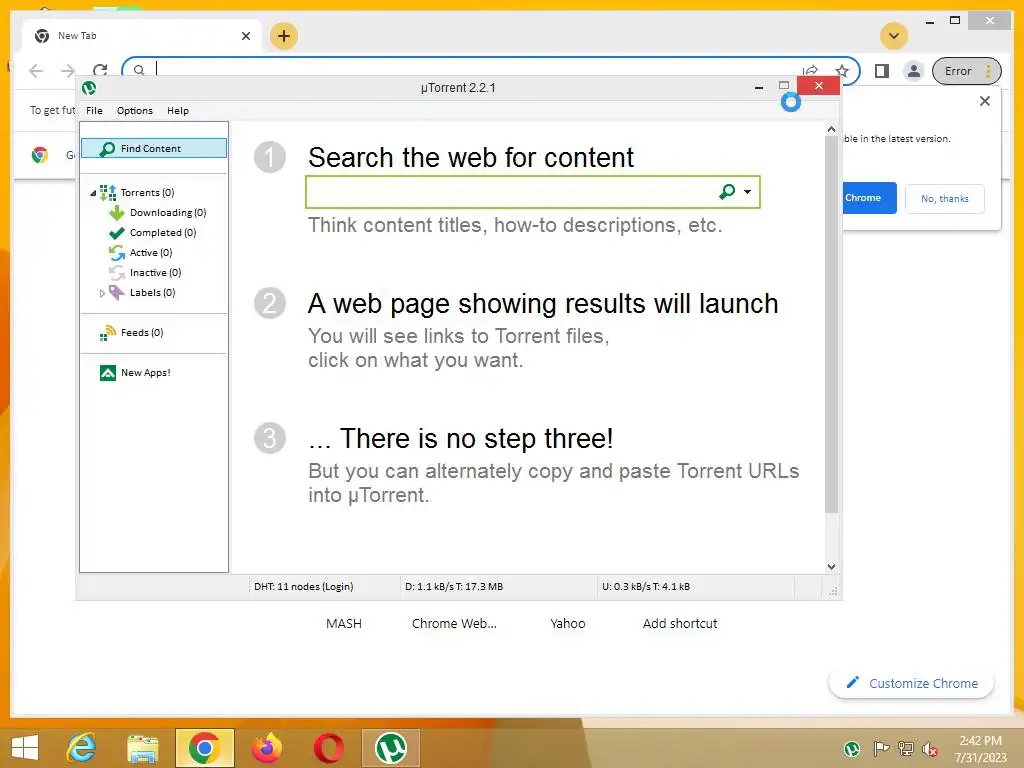Launch Firefox from the taskbar
Screen dimensions: 1024x768
266,748
